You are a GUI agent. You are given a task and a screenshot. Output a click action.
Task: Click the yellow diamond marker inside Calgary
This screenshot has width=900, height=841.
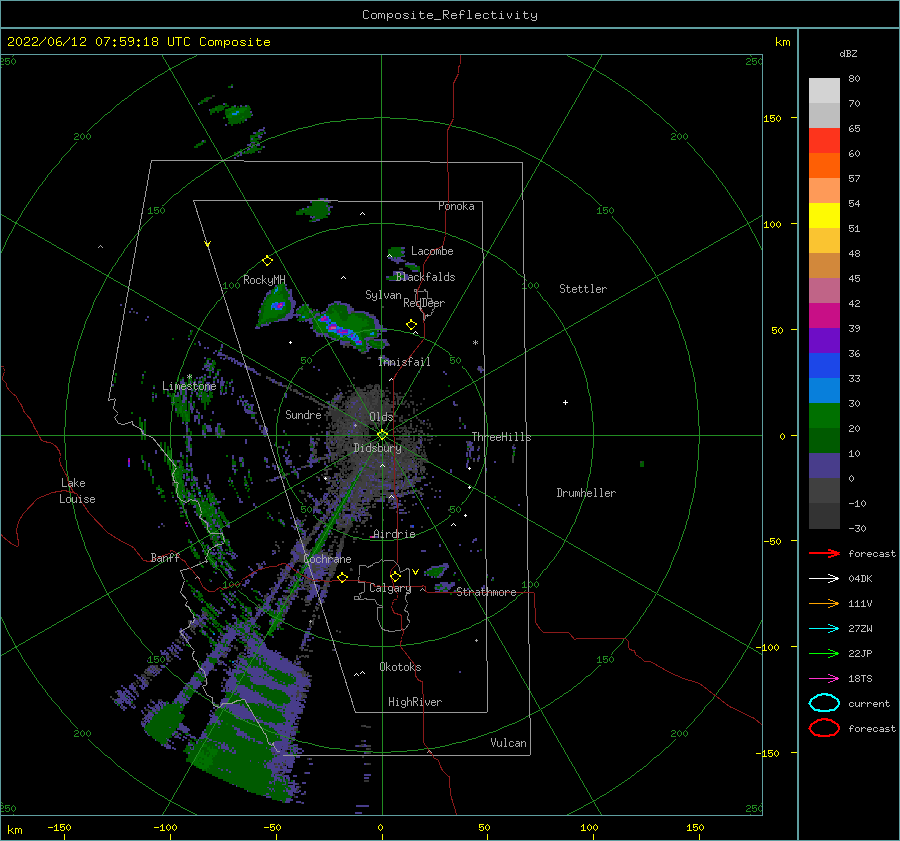395,576
